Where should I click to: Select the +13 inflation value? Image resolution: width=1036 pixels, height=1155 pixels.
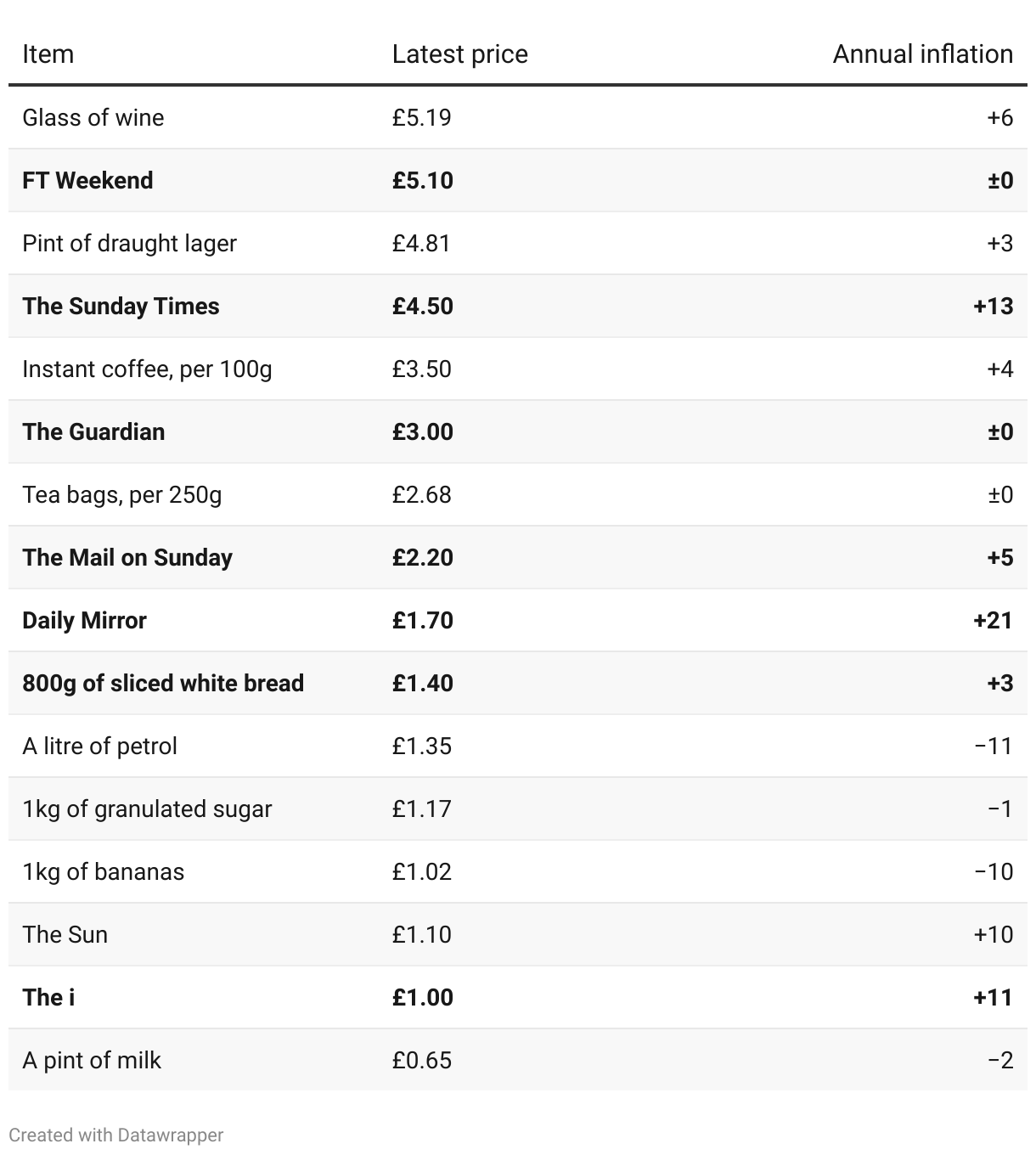click(993, 306)
